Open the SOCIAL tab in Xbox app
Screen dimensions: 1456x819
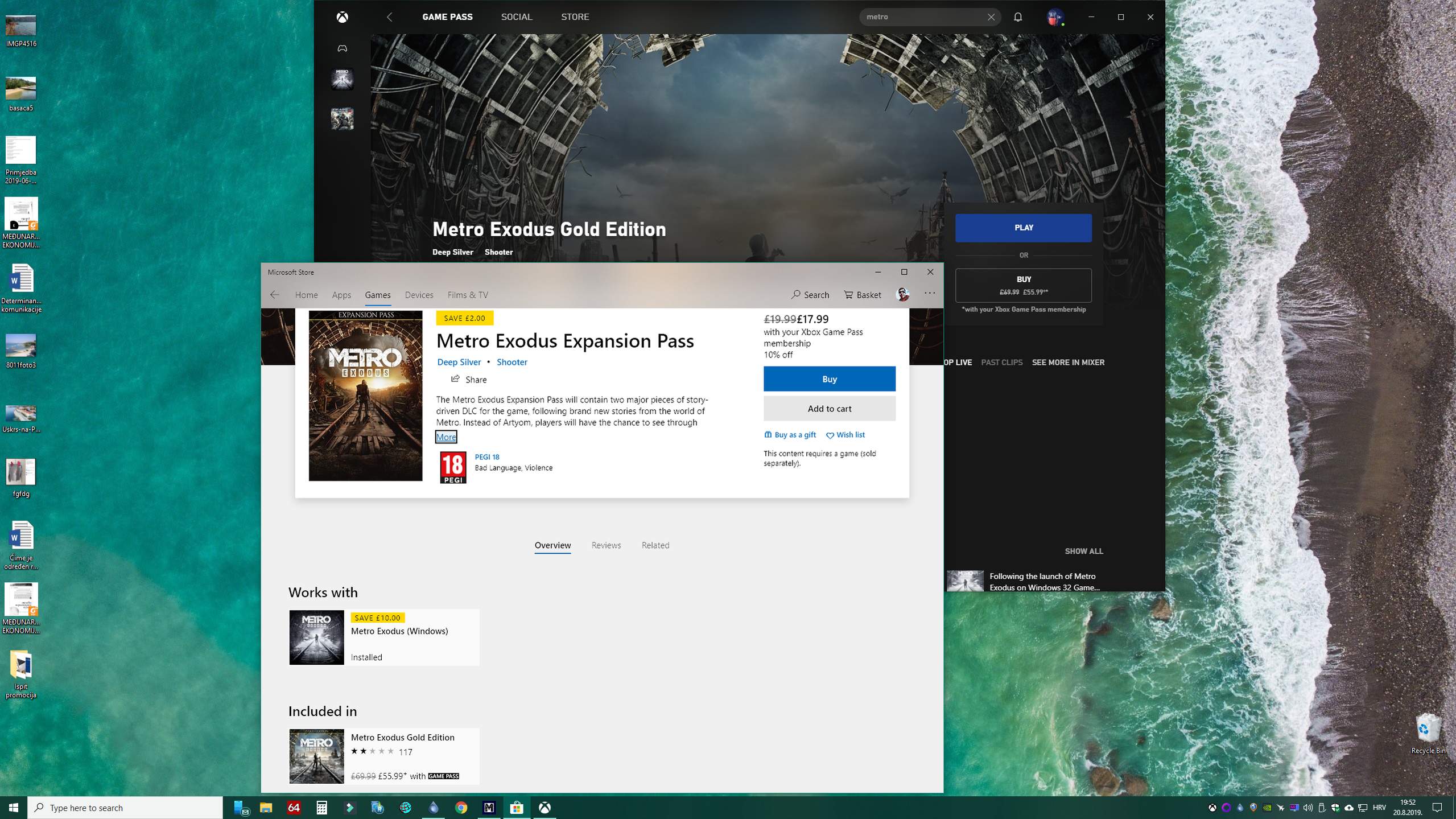click(516, 17)
